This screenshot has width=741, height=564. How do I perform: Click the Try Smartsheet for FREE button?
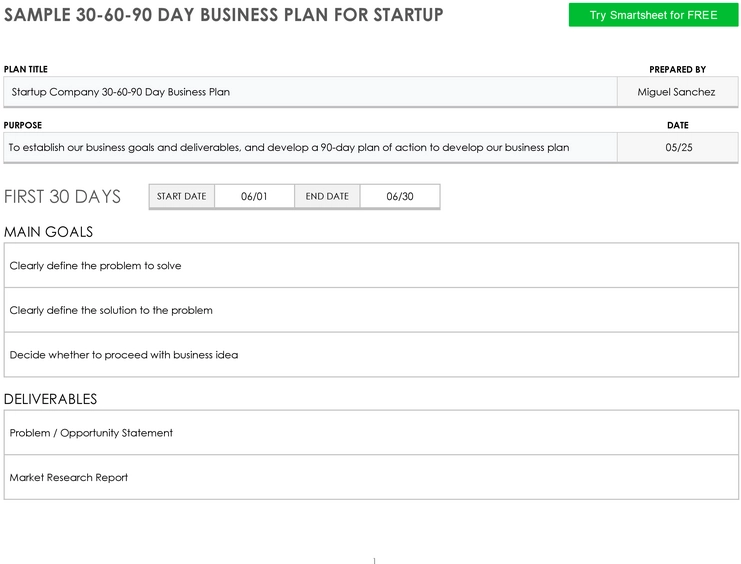click(653, 15)
